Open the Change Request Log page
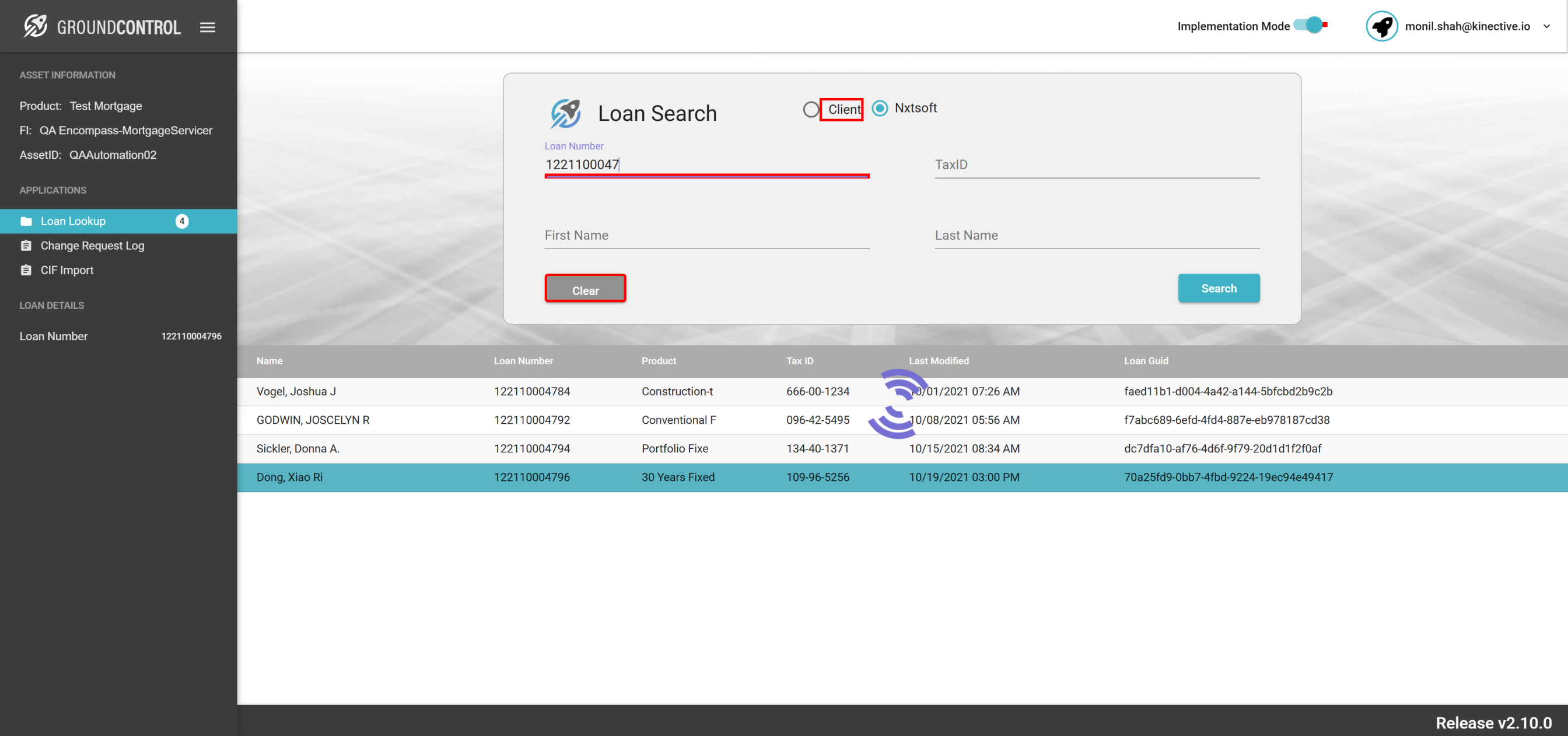This screenshot has height=736, width=1568. 93,246
